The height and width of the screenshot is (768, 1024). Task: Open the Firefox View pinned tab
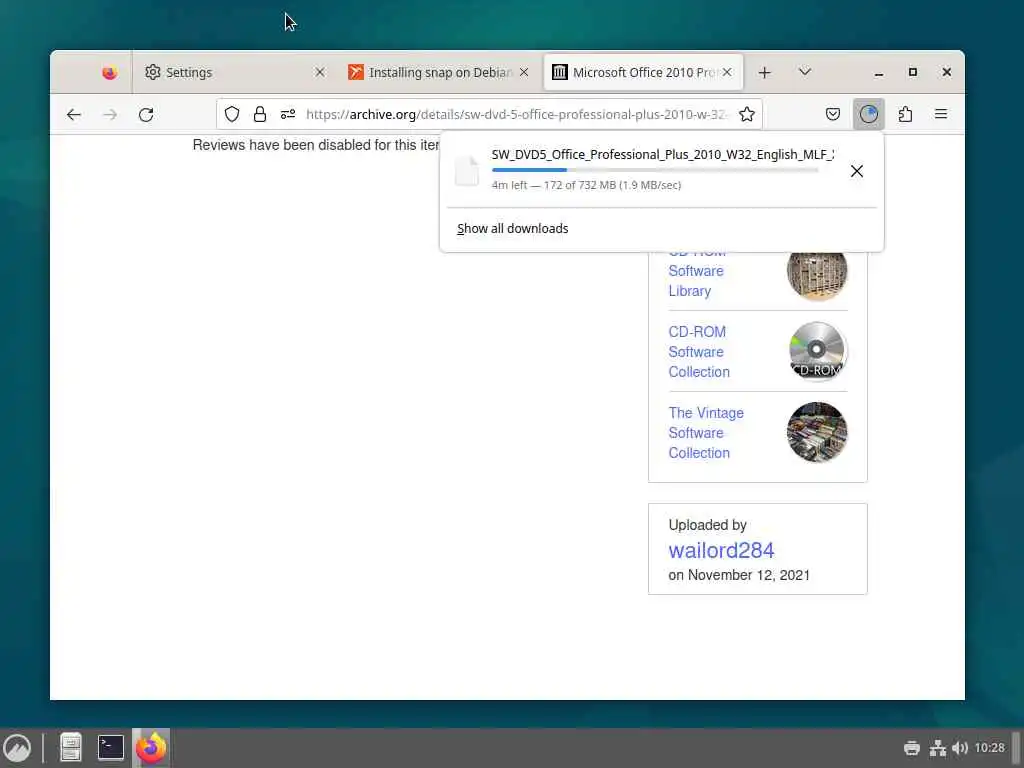110,72
